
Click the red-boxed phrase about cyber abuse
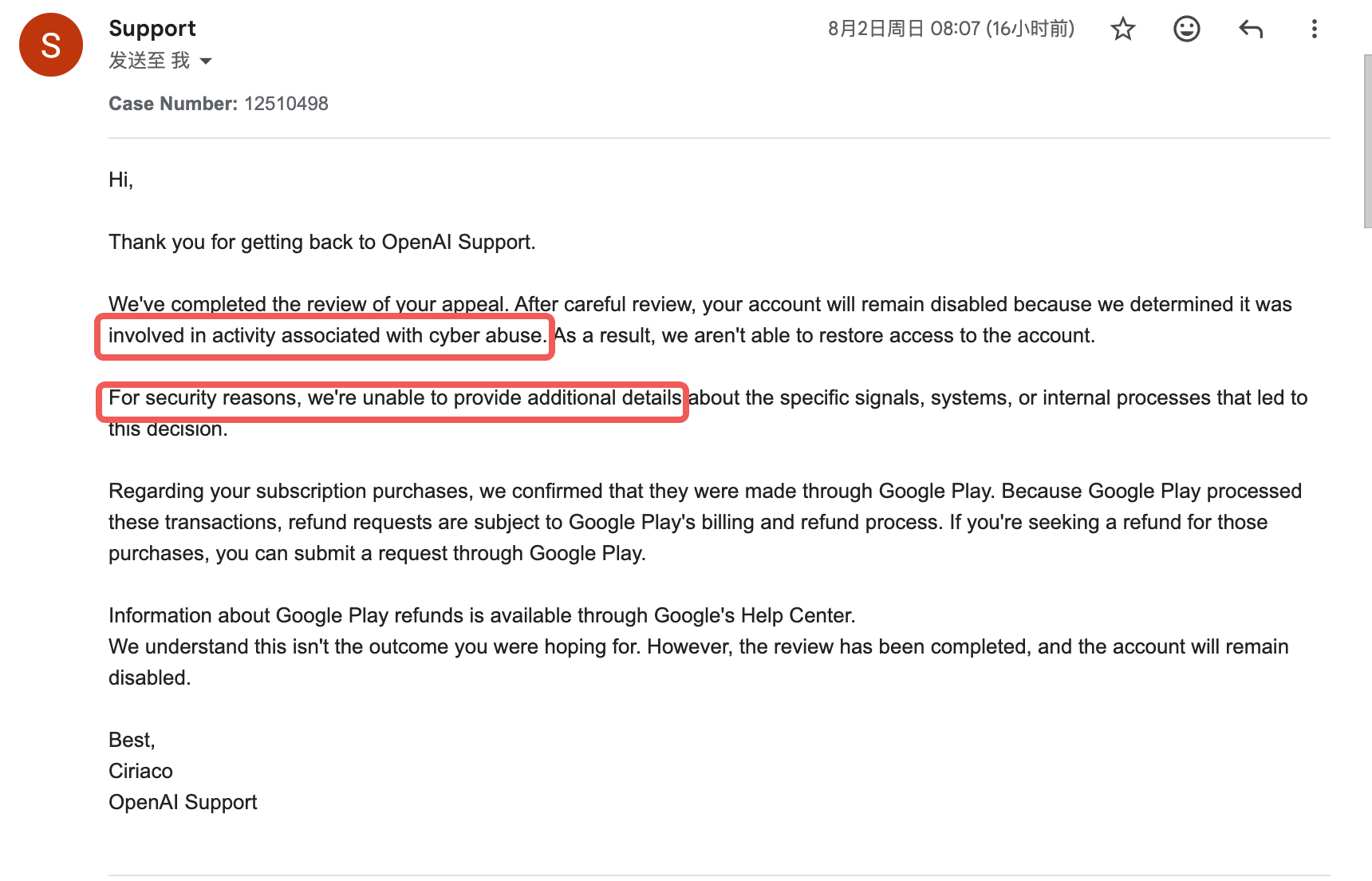pos(327,335)
